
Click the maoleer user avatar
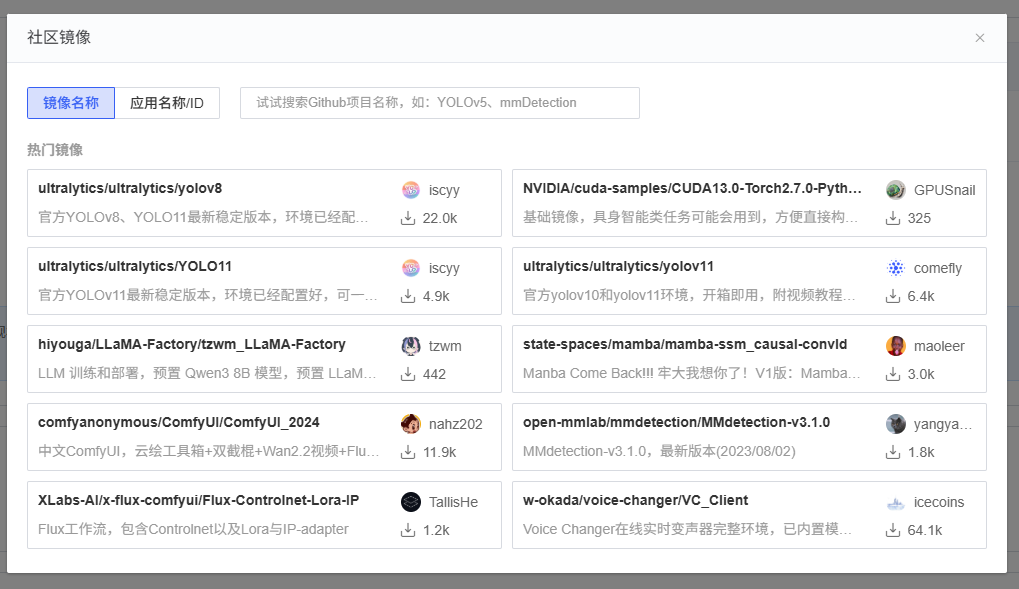(896, 346)
